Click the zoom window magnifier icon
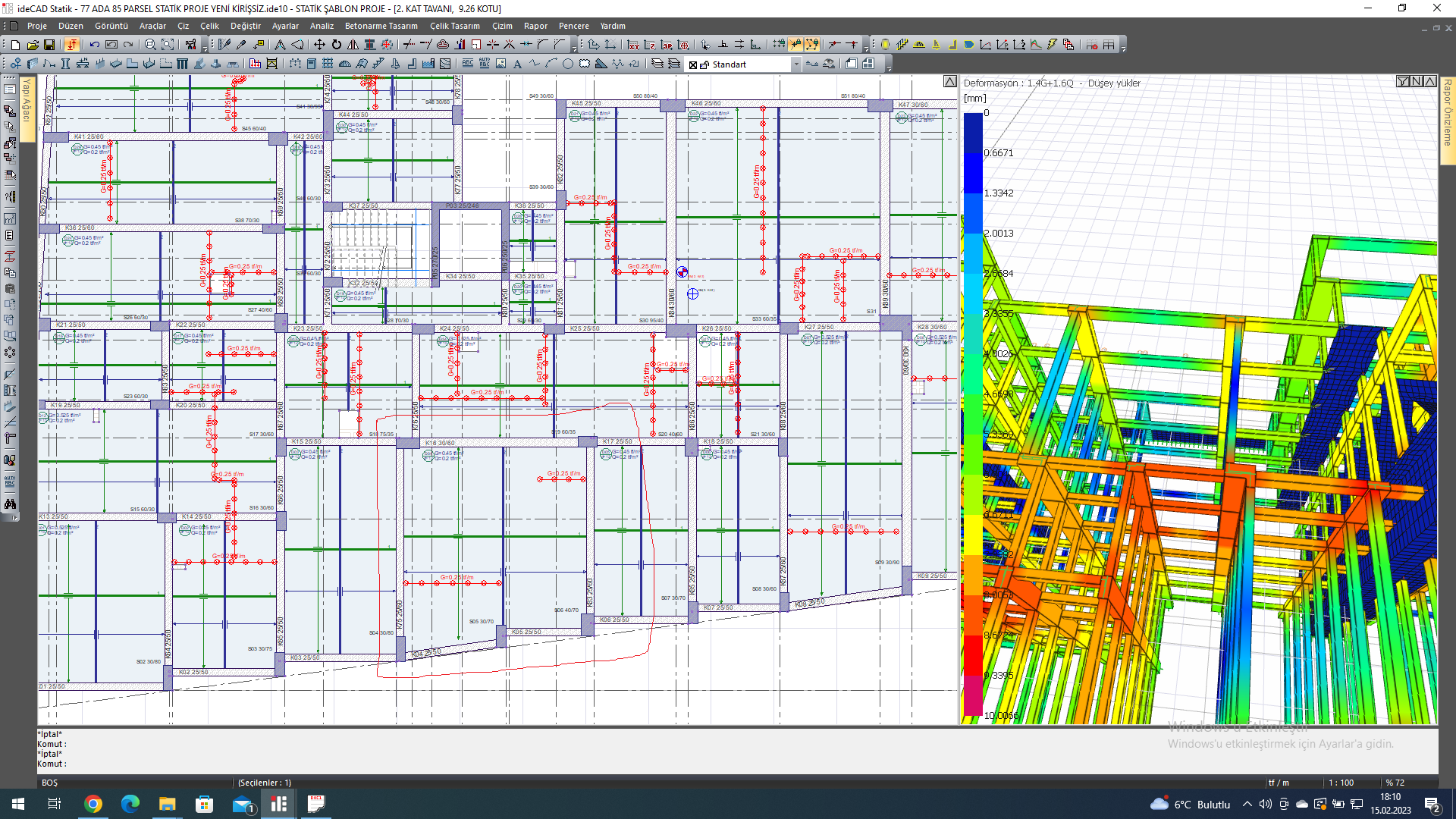Image resolution: width=1456 pixels, height=819 pixels. (150, 45)
